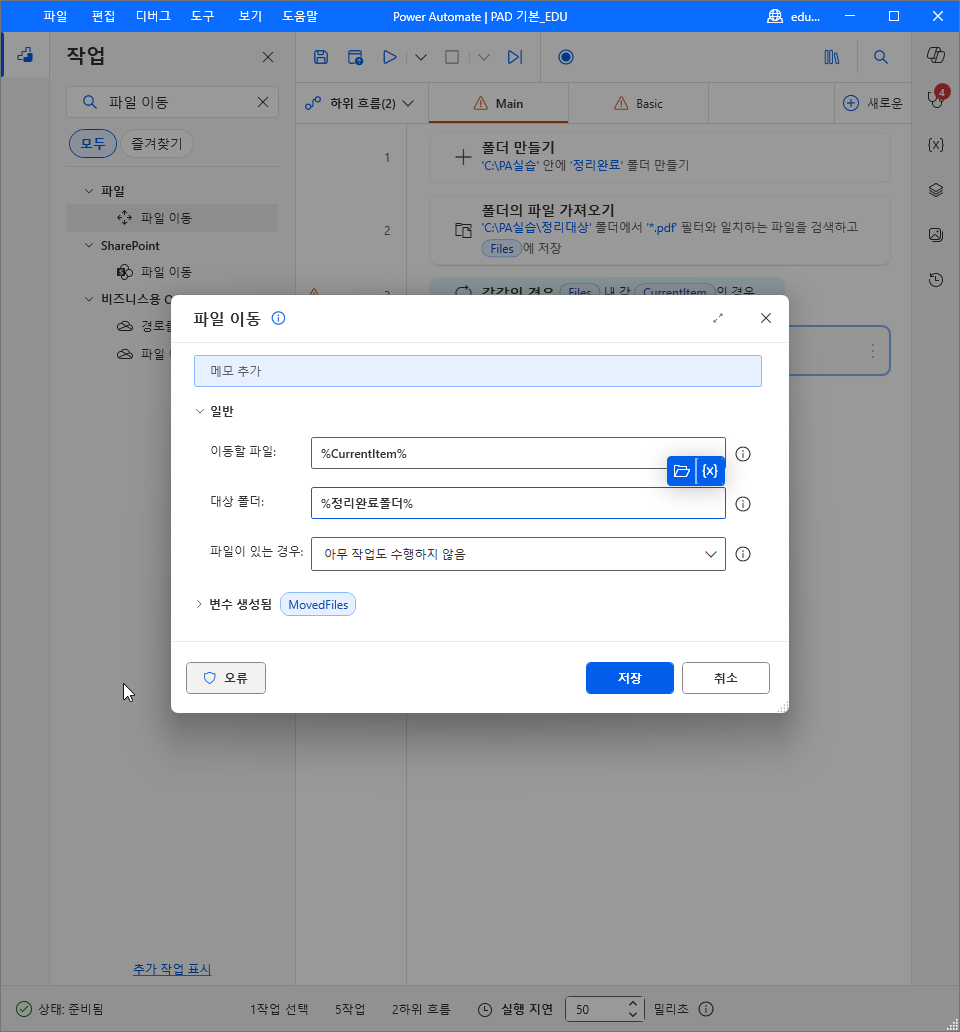Image resolution: width=960 pixels, height=1032 pixels.
Task: Collapse the 비즈니스용 group chevron
Action: [89, 299]
